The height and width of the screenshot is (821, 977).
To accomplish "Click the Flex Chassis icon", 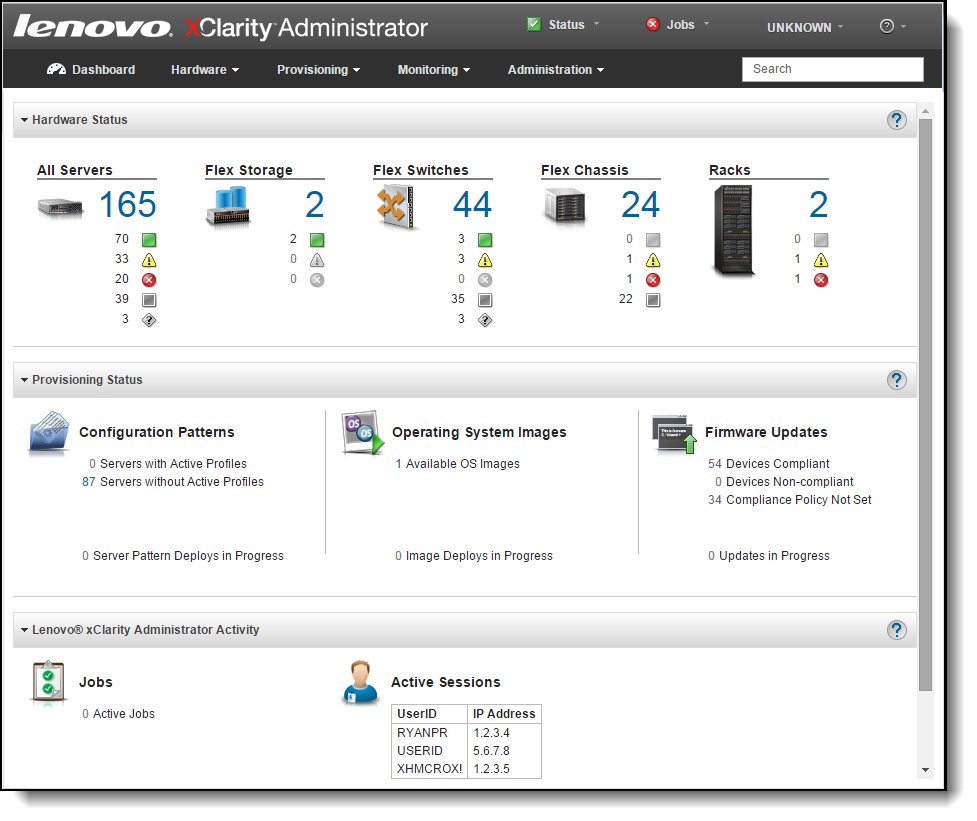I will click(x=565, y=205).
